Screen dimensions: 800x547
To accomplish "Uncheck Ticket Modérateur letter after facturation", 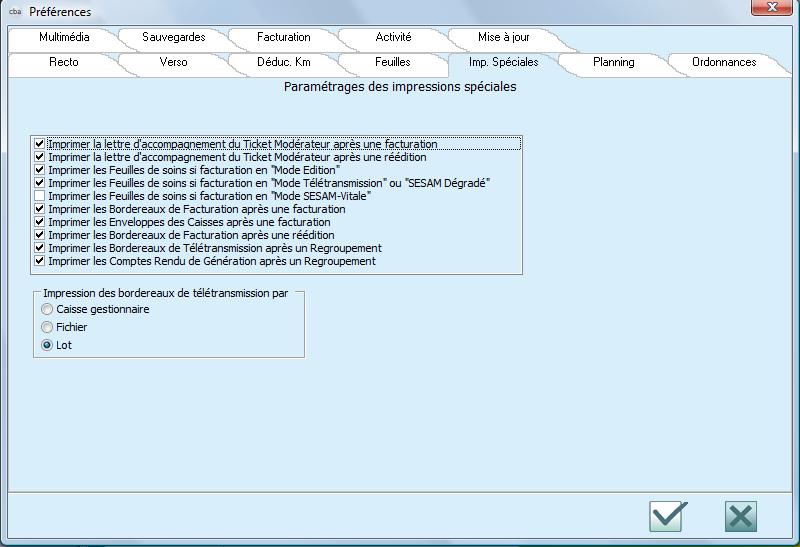I will [39, 144].
